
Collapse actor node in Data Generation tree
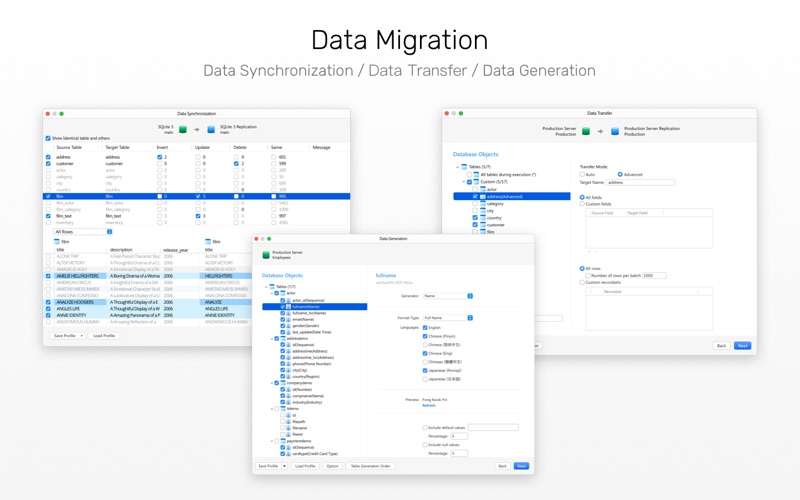pos(272,293)
